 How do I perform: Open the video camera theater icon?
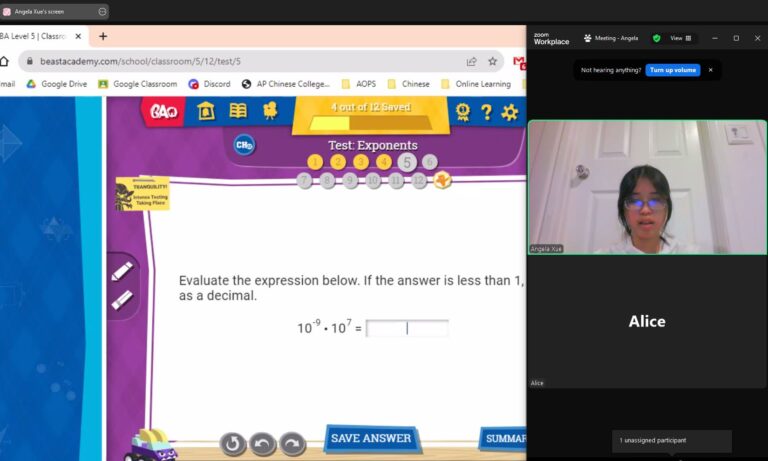coord(270,111)
